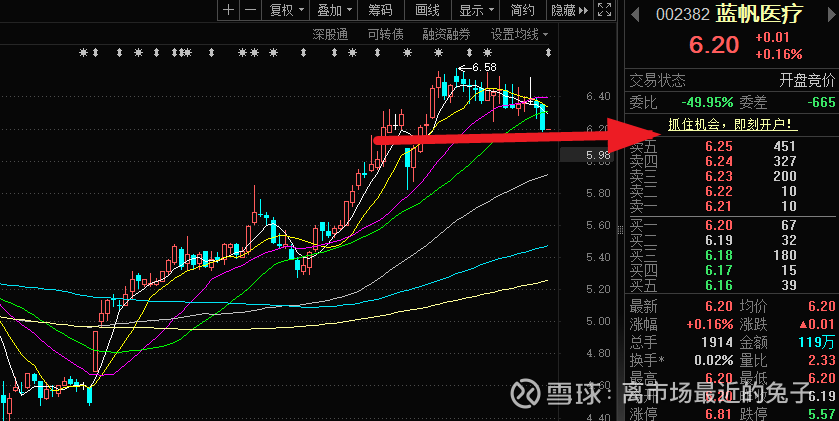Viewport: 839px width, 421px height.
Task: Click the 跌停 5.57 limit-down value
Action: 821,414
